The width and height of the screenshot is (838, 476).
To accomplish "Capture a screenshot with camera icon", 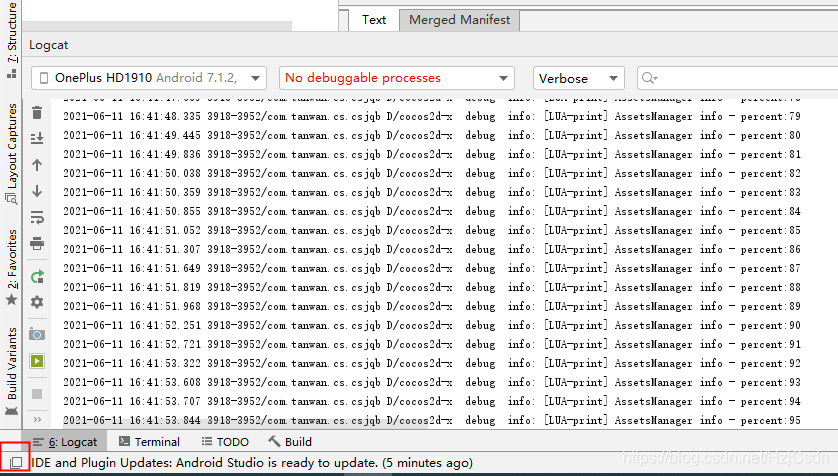I will tap(37, 334).
